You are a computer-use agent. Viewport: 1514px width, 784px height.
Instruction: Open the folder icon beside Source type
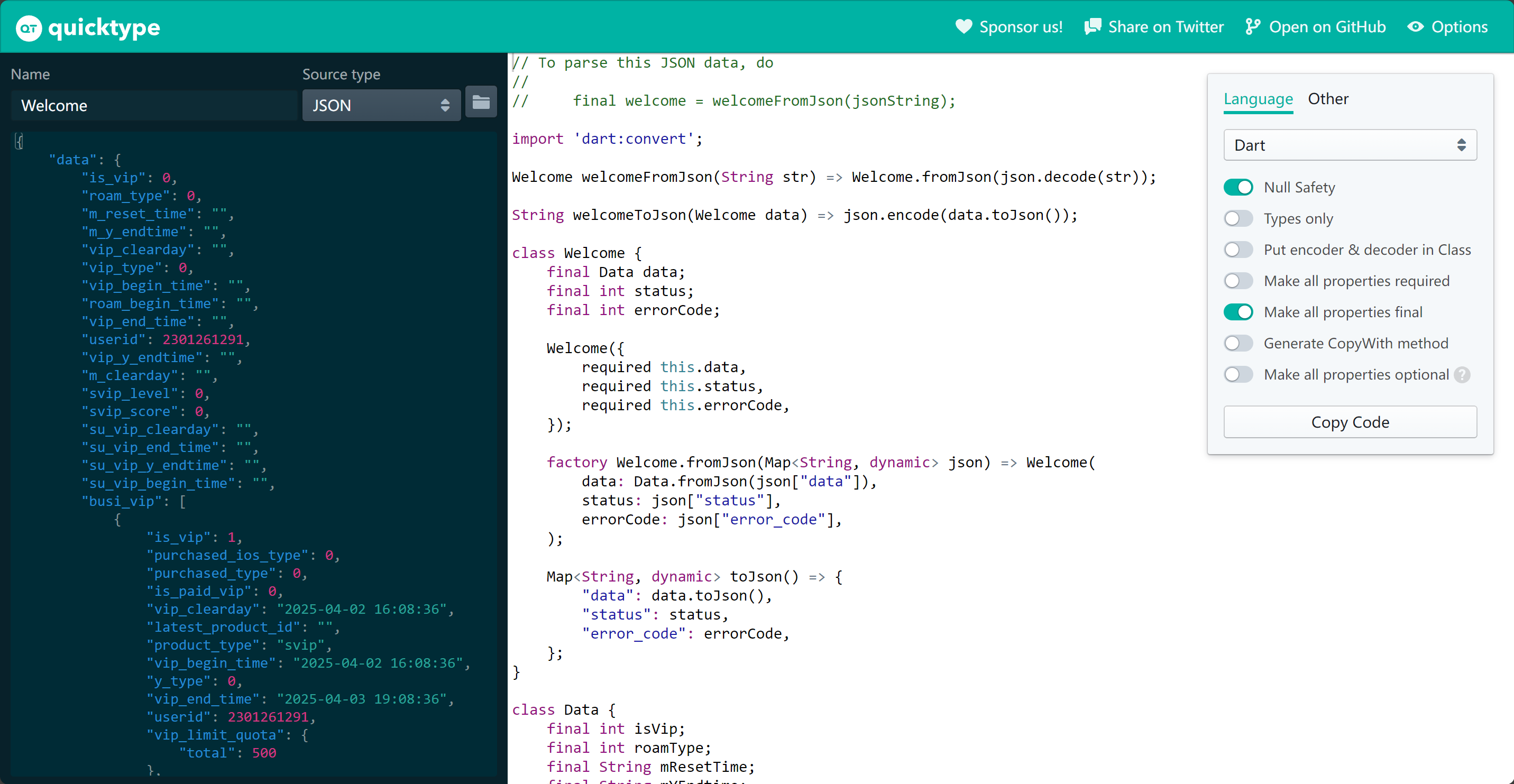coord(481,103)
